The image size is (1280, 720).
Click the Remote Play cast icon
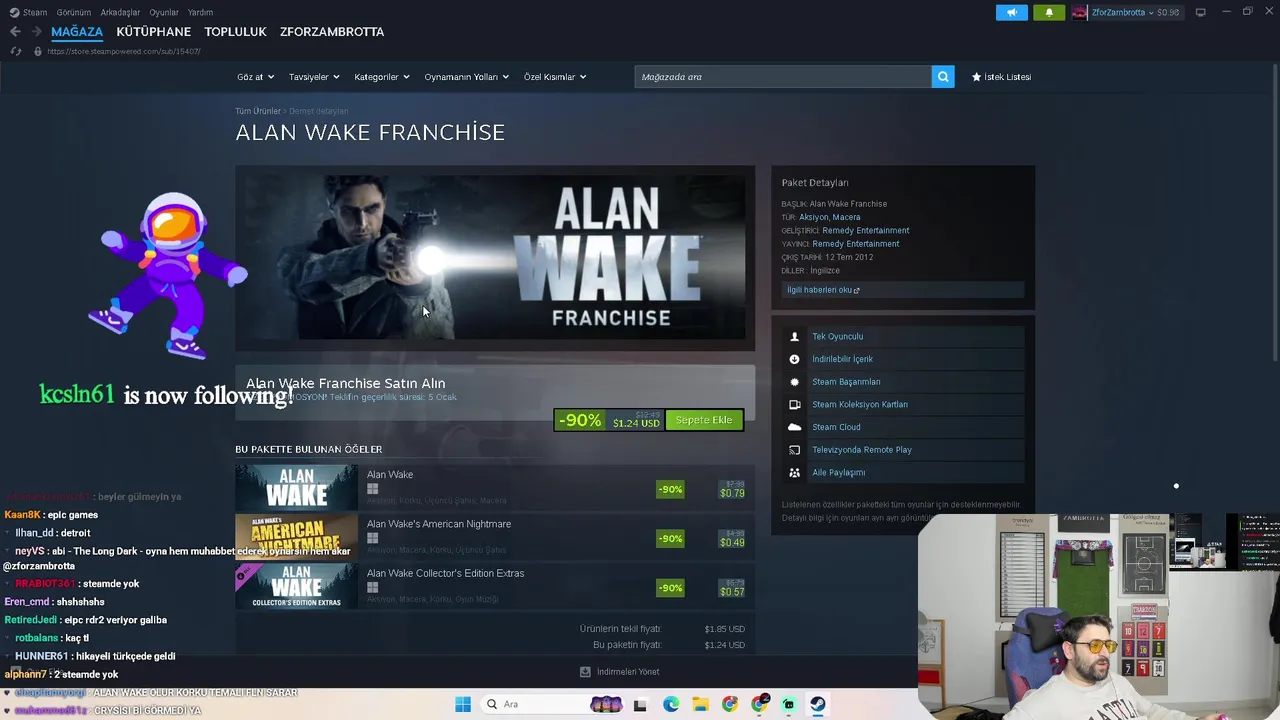pyautogui.click(x=795, y=450)
